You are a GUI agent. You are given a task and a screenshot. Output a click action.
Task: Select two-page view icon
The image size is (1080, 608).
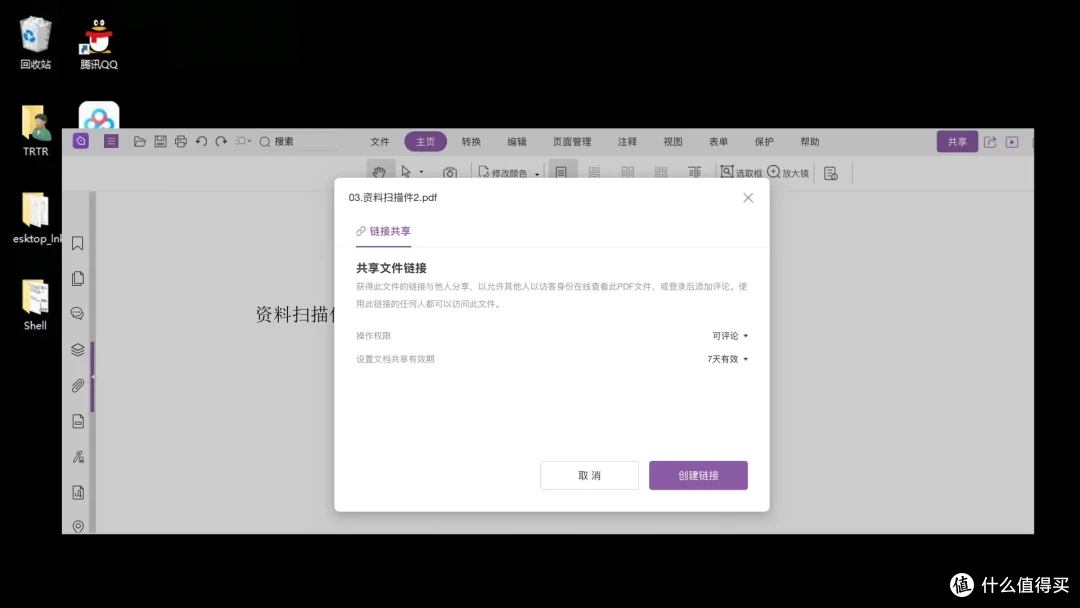[x=627, y=172]
